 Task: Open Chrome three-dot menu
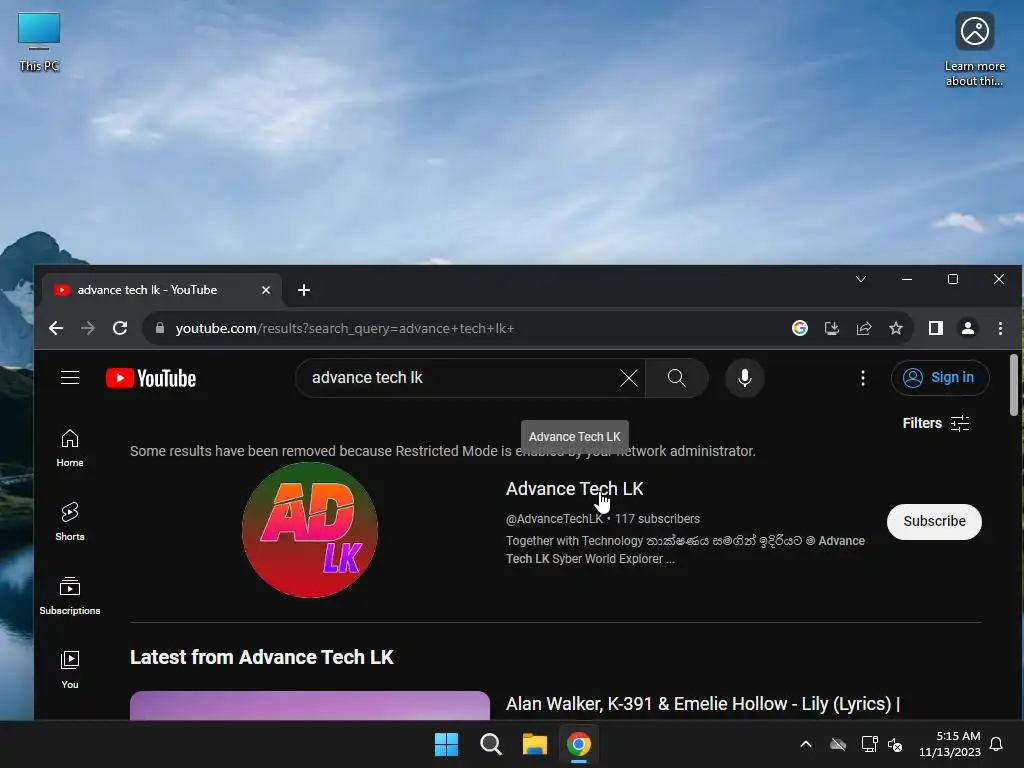1000,328
